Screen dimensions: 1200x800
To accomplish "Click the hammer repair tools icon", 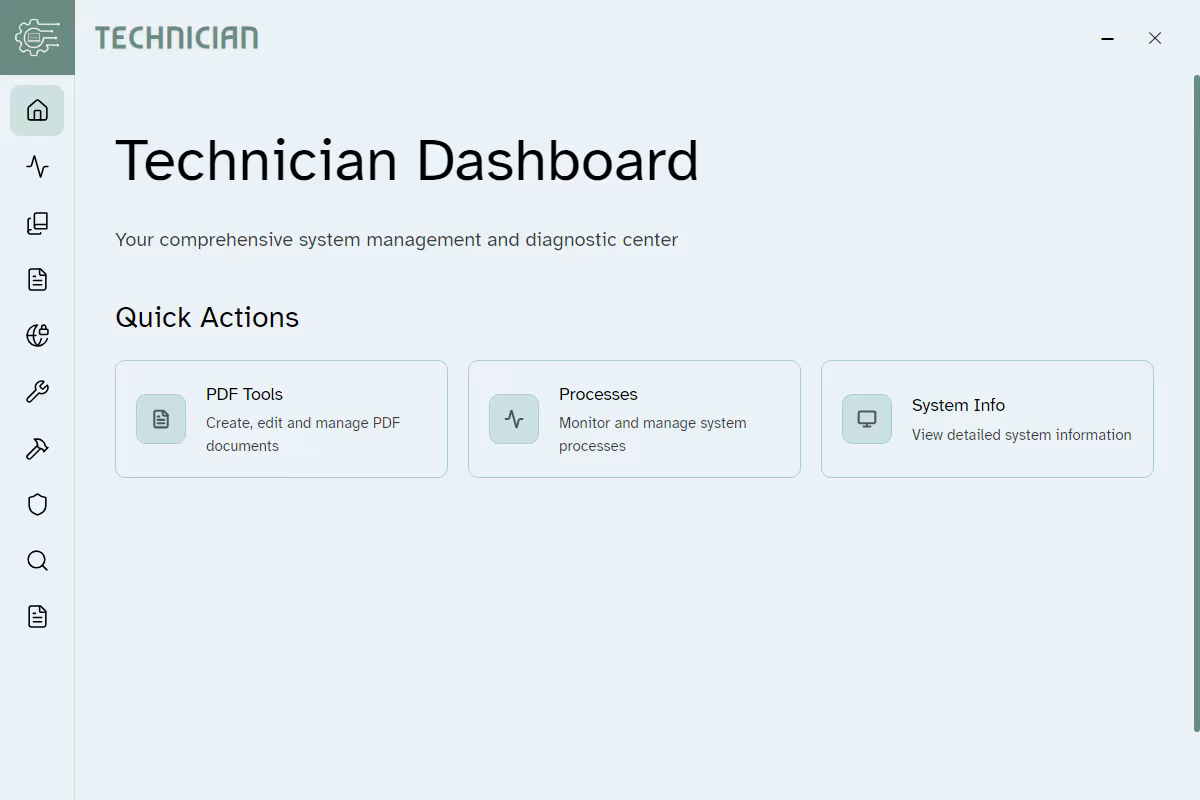I will (37, 448).
